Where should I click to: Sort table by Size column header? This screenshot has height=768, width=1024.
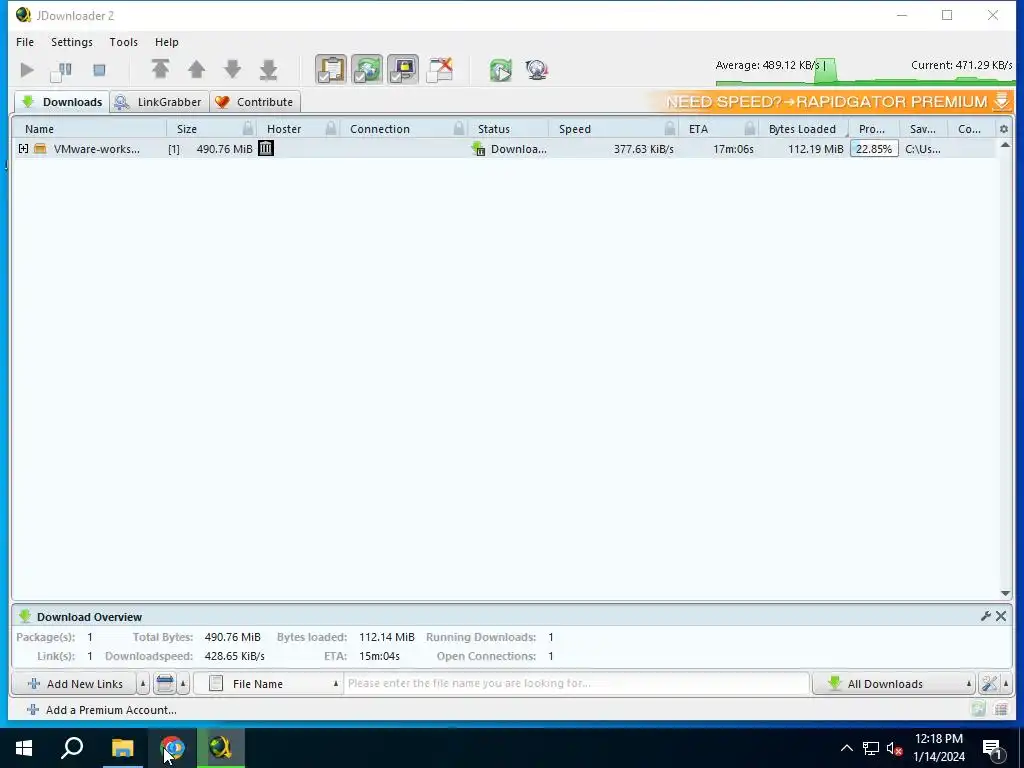186,129
